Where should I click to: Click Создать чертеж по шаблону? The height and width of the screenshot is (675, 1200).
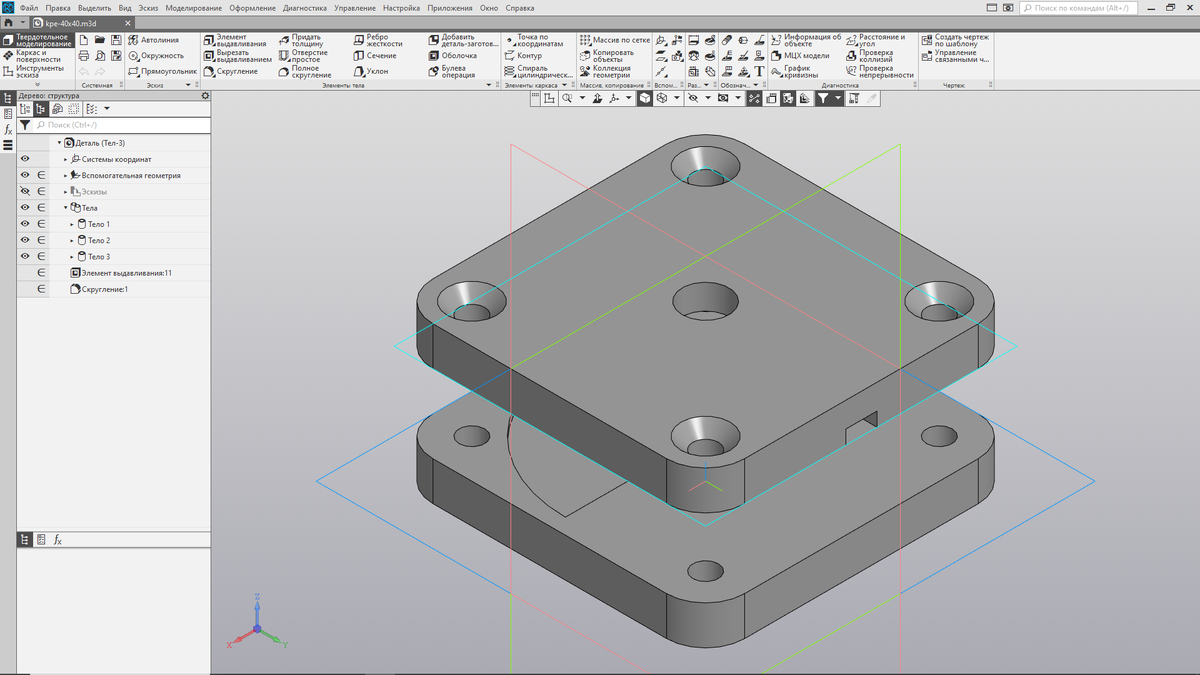pyautogui.click(x=955, y=40)
